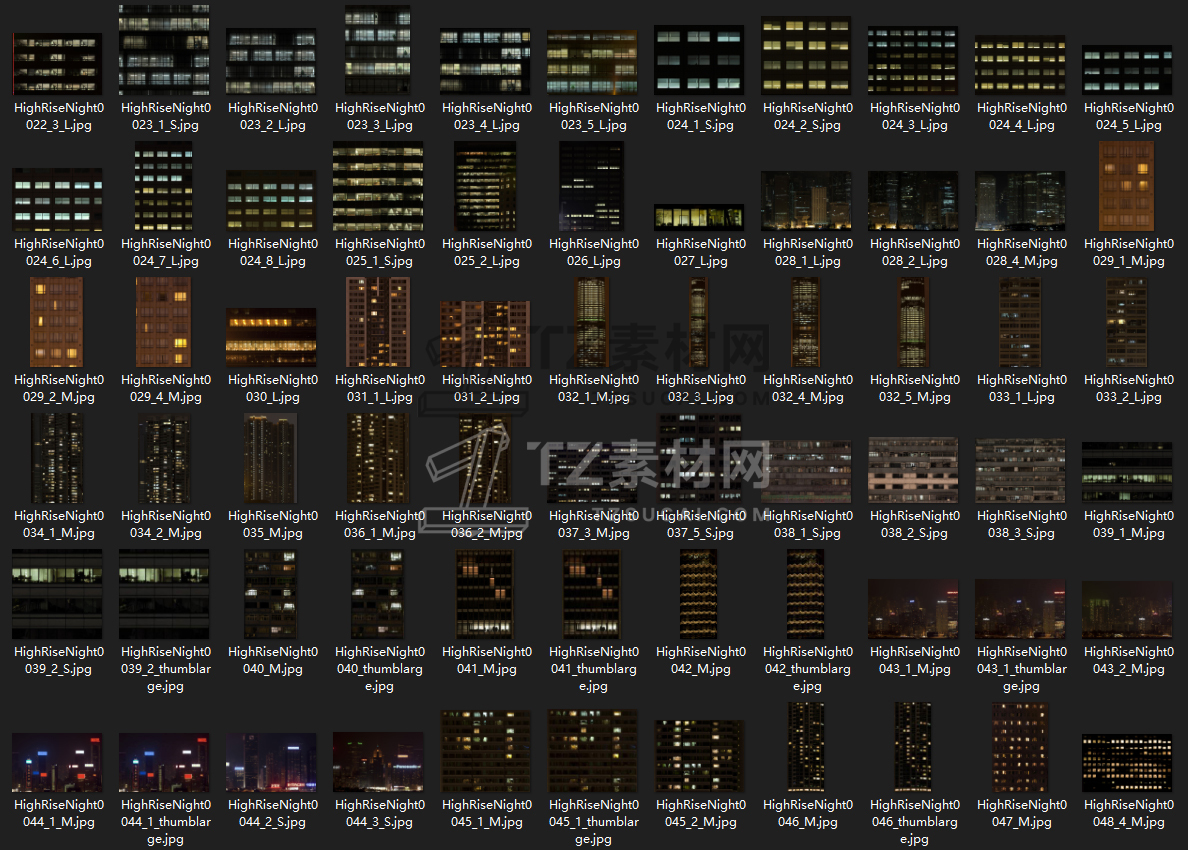Image resolution: width=1188 pixels, height=850 pixels.
Task: Select thumbnail HighRiseNight0038_1_S.jpg
Action: tap(806, 470)
